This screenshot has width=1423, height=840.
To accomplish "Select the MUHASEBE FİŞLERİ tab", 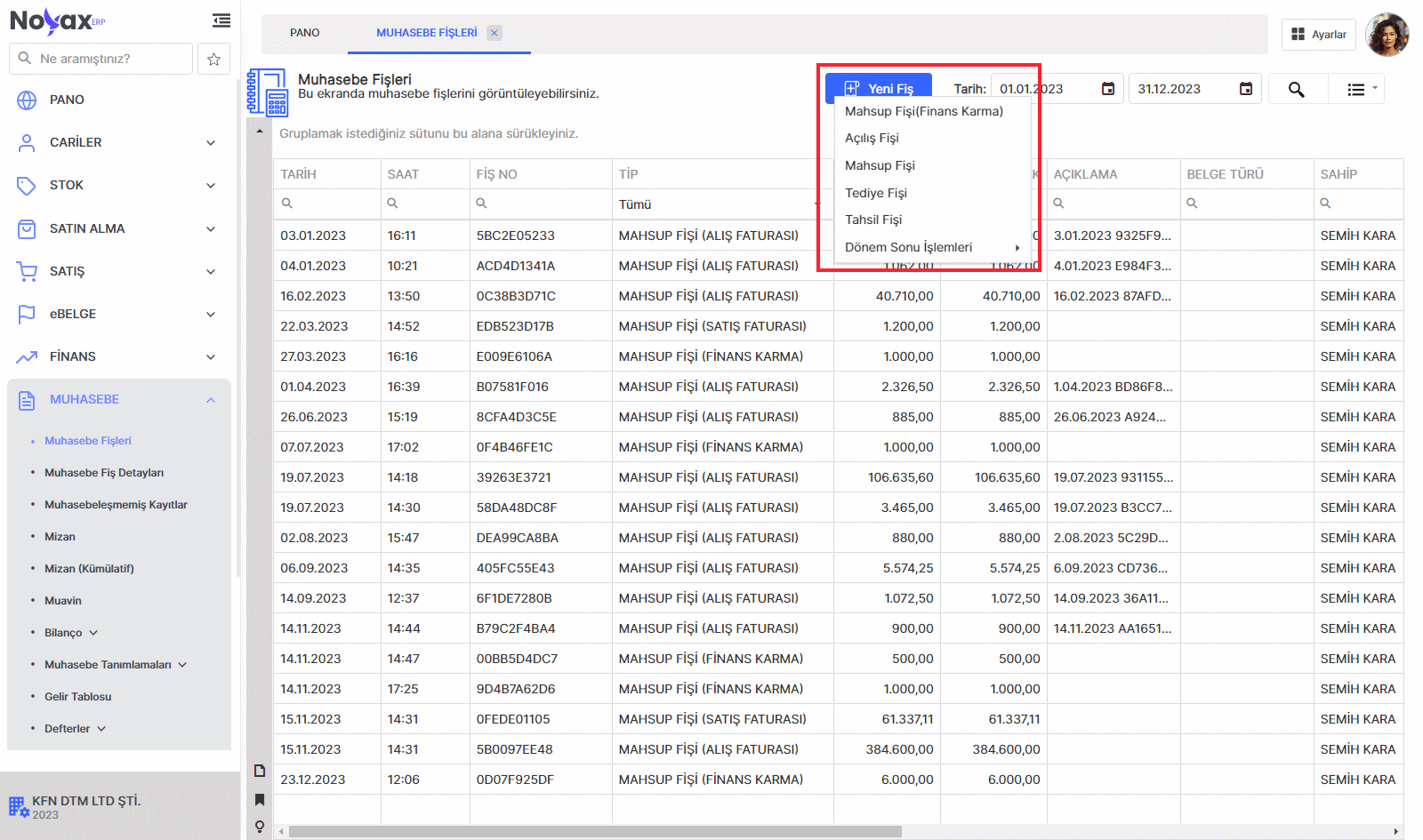I will 427,33.
